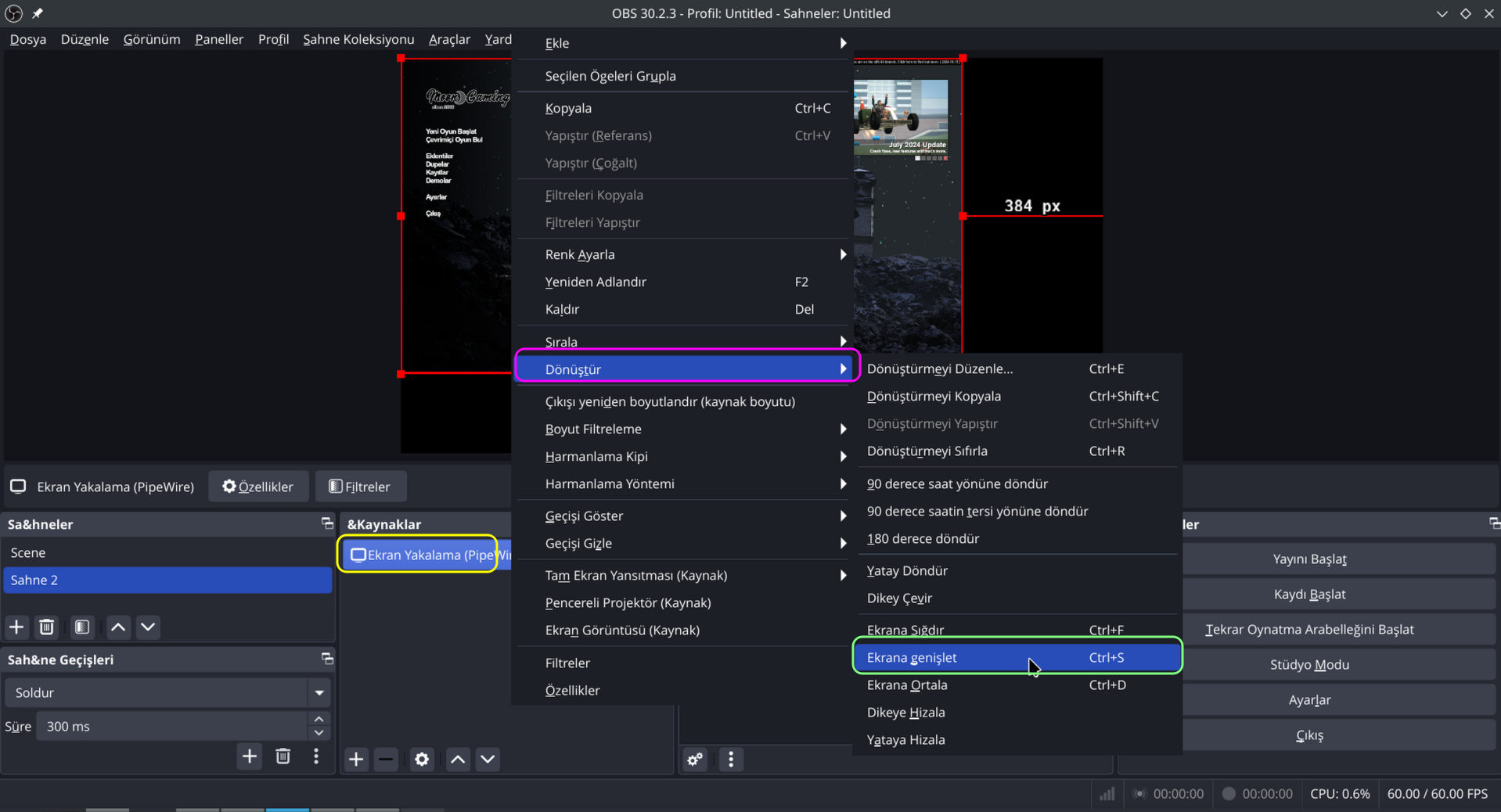The width and height of the screenshot is (1501, 812).
Task: Open the Görünüm menu
Action: coord(151,39)
